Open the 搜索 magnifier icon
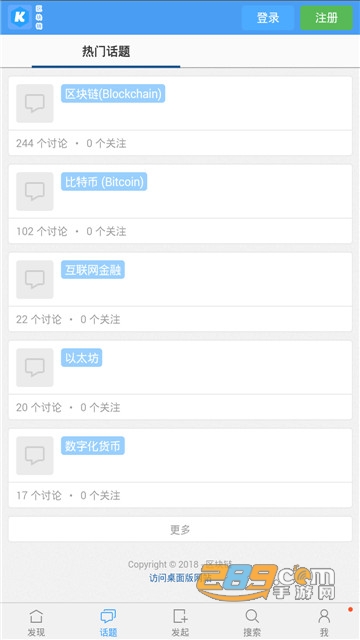 pos(252,616)
